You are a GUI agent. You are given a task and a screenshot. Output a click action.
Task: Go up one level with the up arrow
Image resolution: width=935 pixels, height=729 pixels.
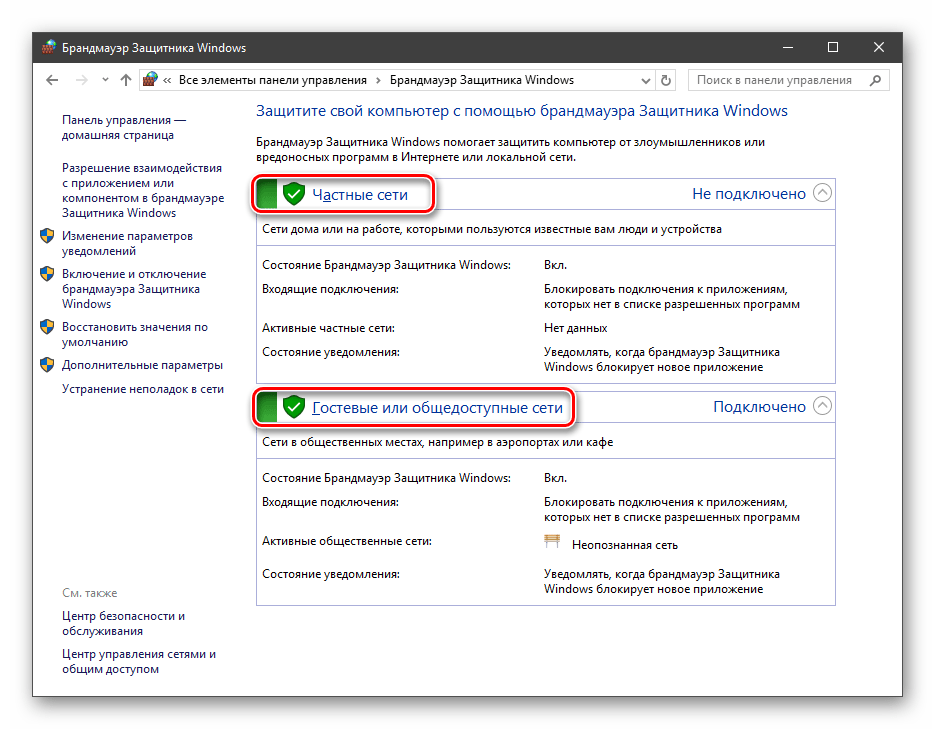[125, 80]
